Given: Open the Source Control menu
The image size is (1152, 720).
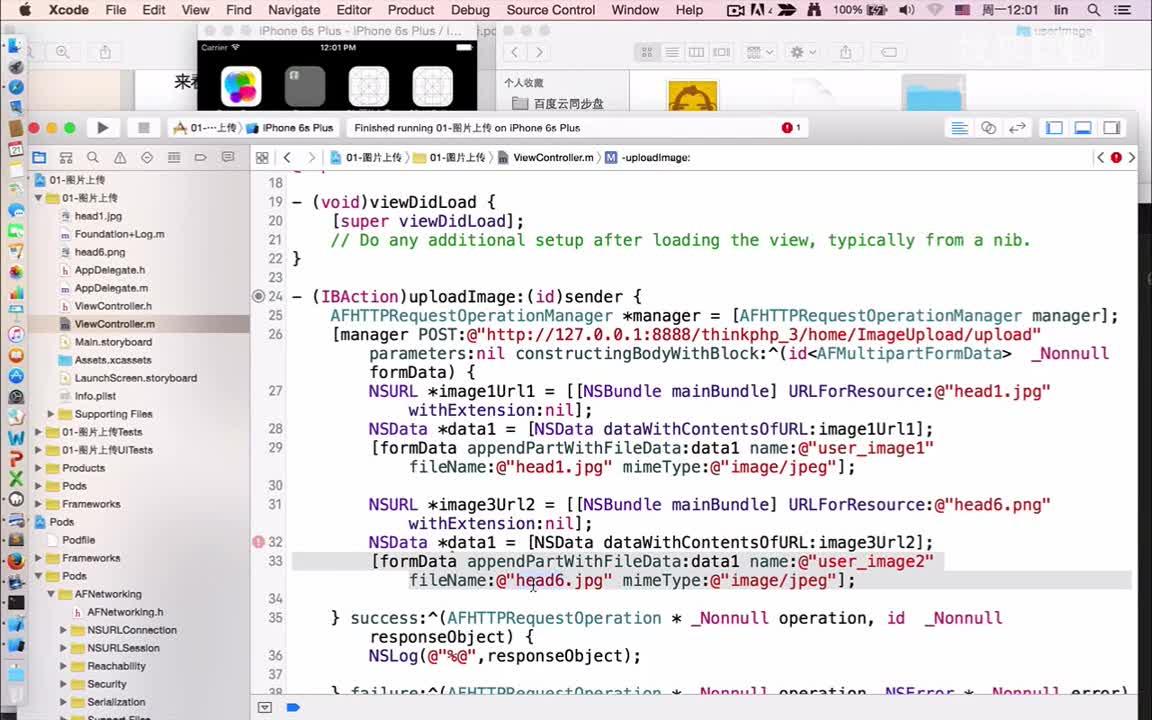Looking at the screenshot, I should click(x=550, y=10).
